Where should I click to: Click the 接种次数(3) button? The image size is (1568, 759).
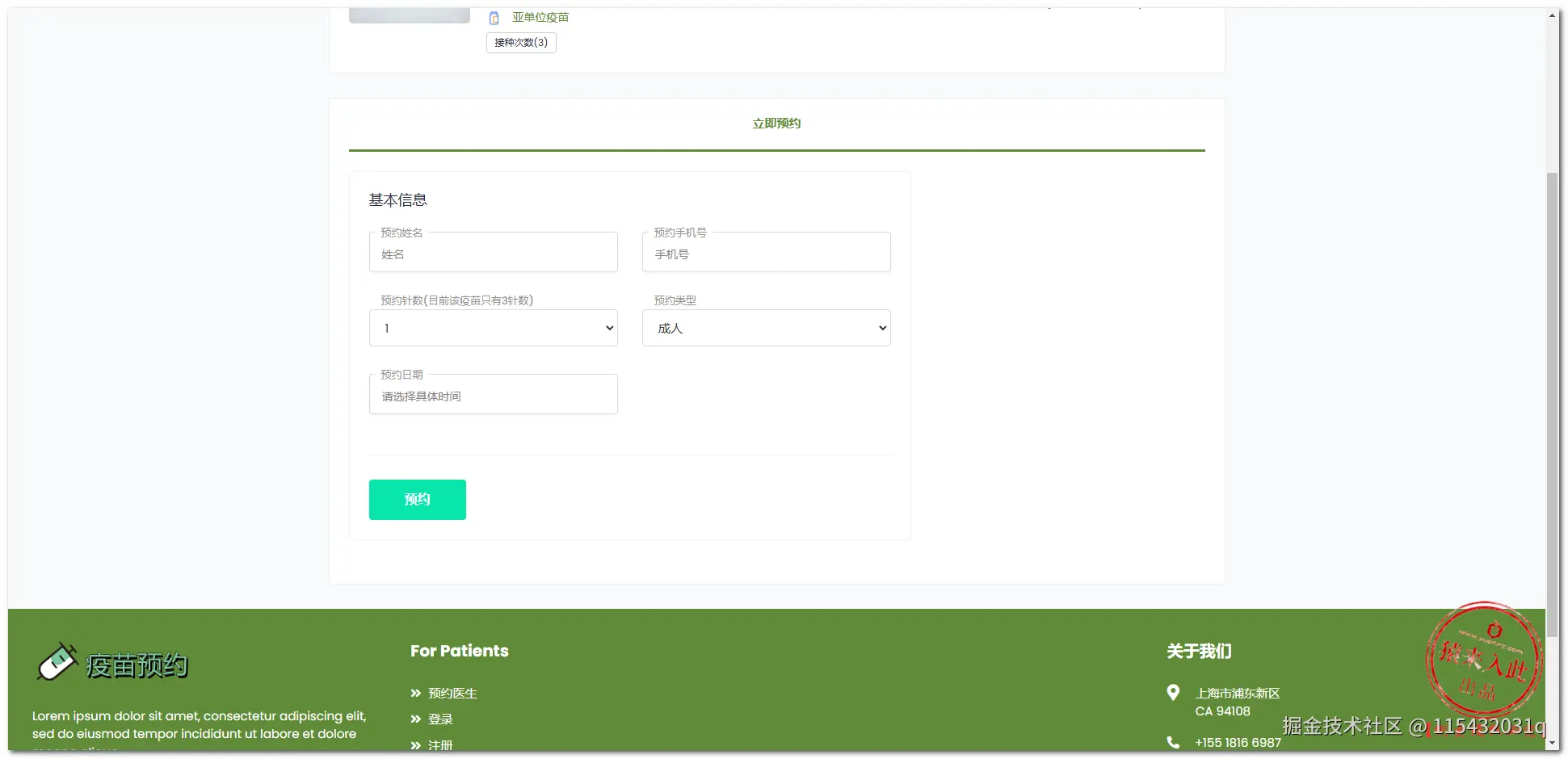click(x=521, y=43)
